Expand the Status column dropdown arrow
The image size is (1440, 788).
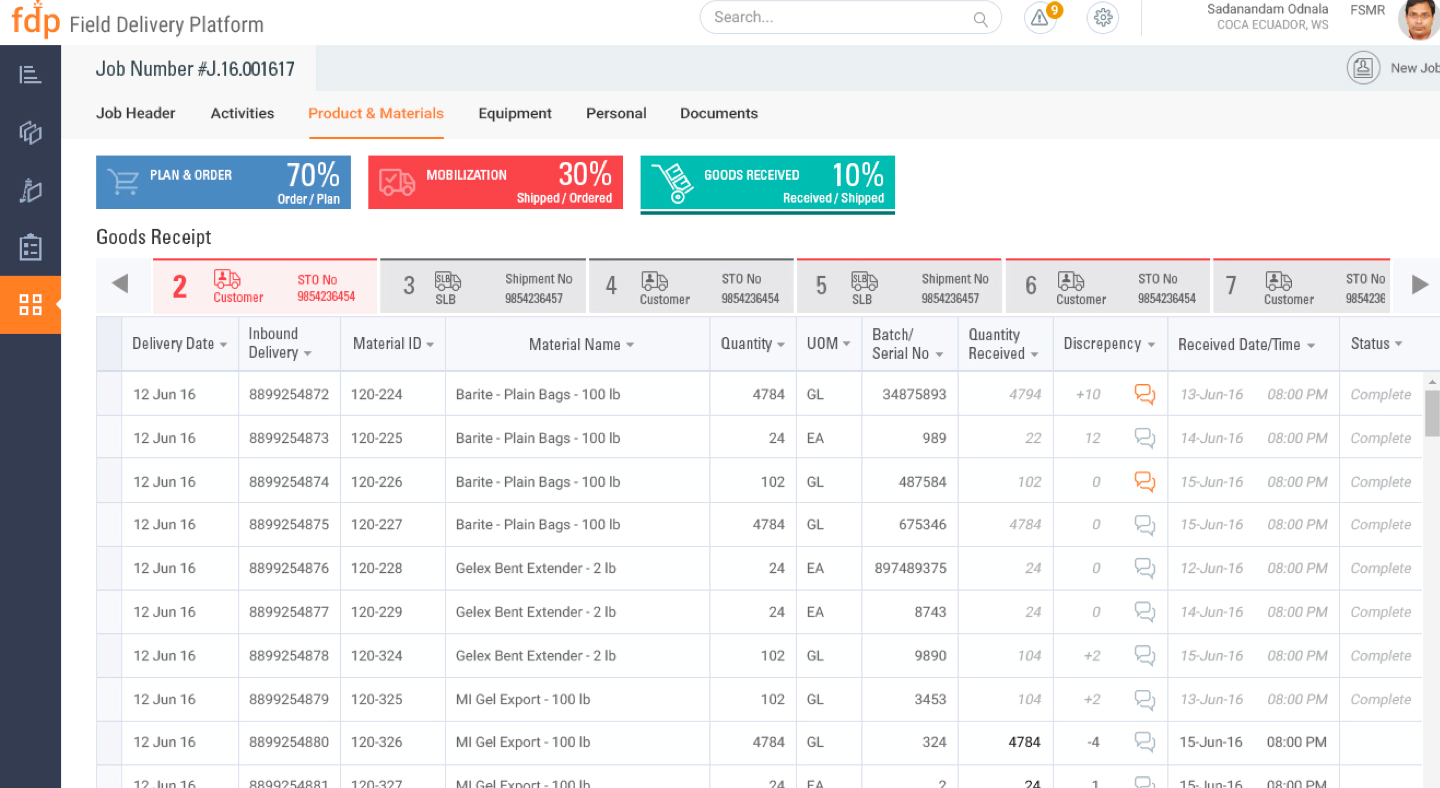tap(1399, 344)
